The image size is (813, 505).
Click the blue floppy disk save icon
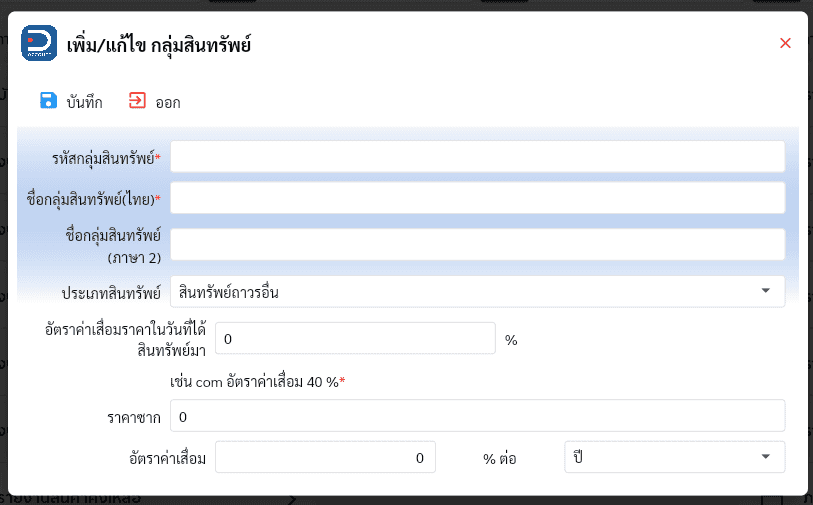click(x=48, y=101)
